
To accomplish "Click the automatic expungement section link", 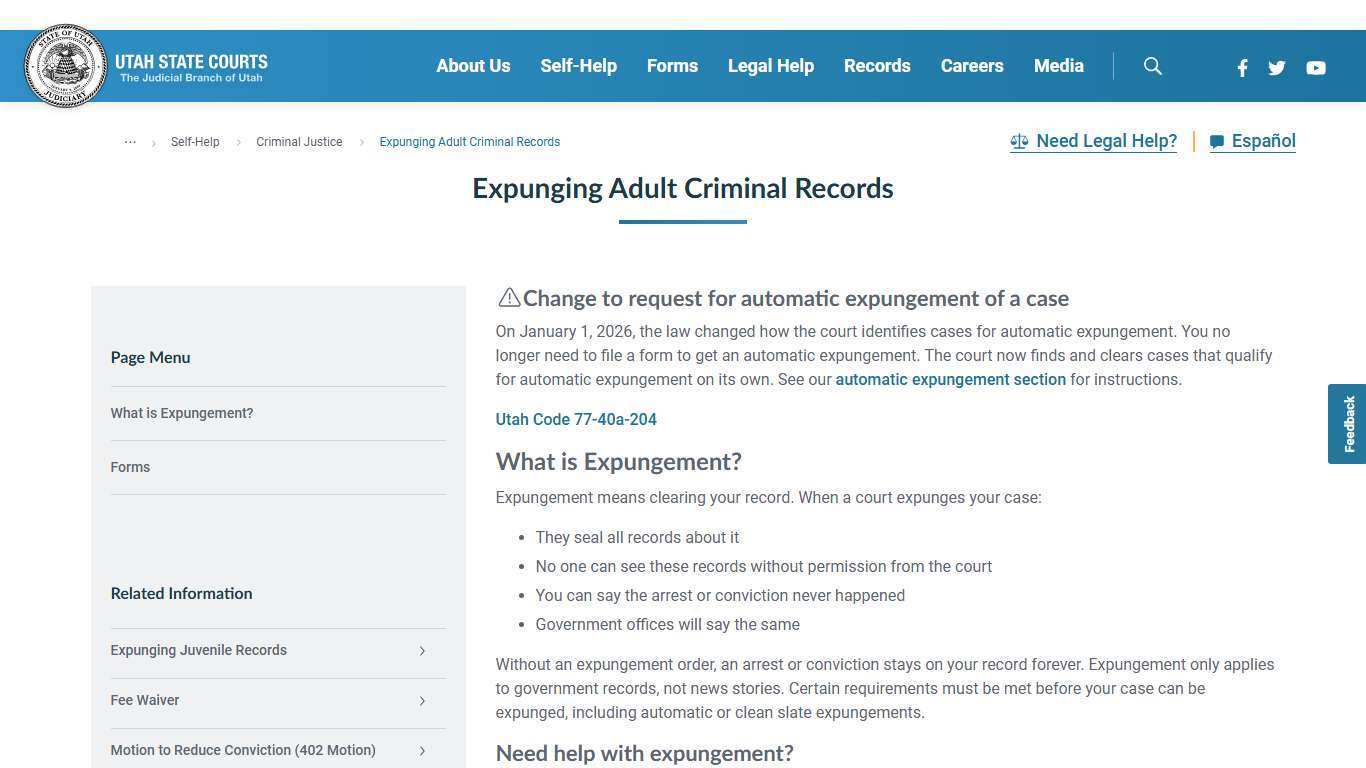I will click(950, 379).
